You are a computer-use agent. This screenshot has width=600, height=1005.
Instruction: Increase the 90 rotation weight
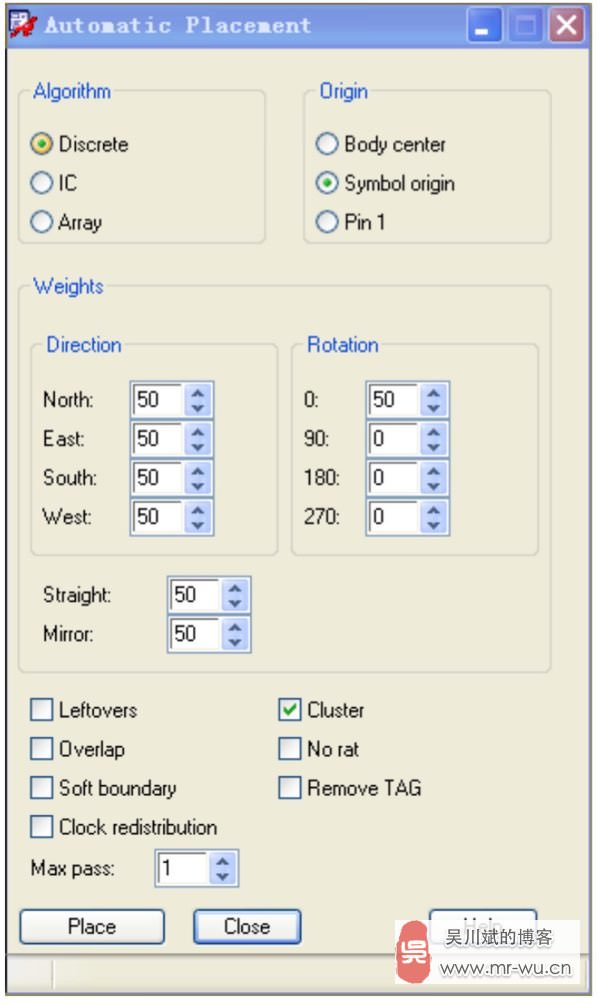433,432
